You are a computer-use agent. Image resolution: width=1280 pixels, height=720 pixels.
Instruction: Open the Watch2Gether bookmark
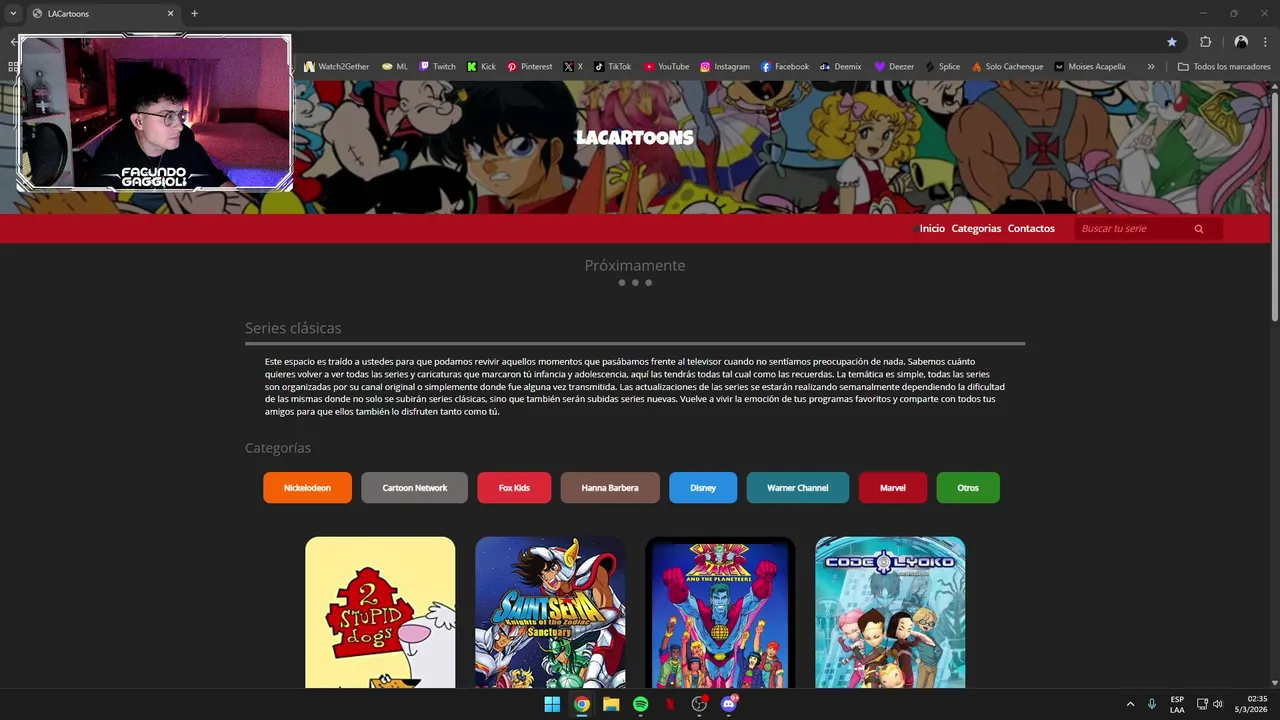(336, 67)
